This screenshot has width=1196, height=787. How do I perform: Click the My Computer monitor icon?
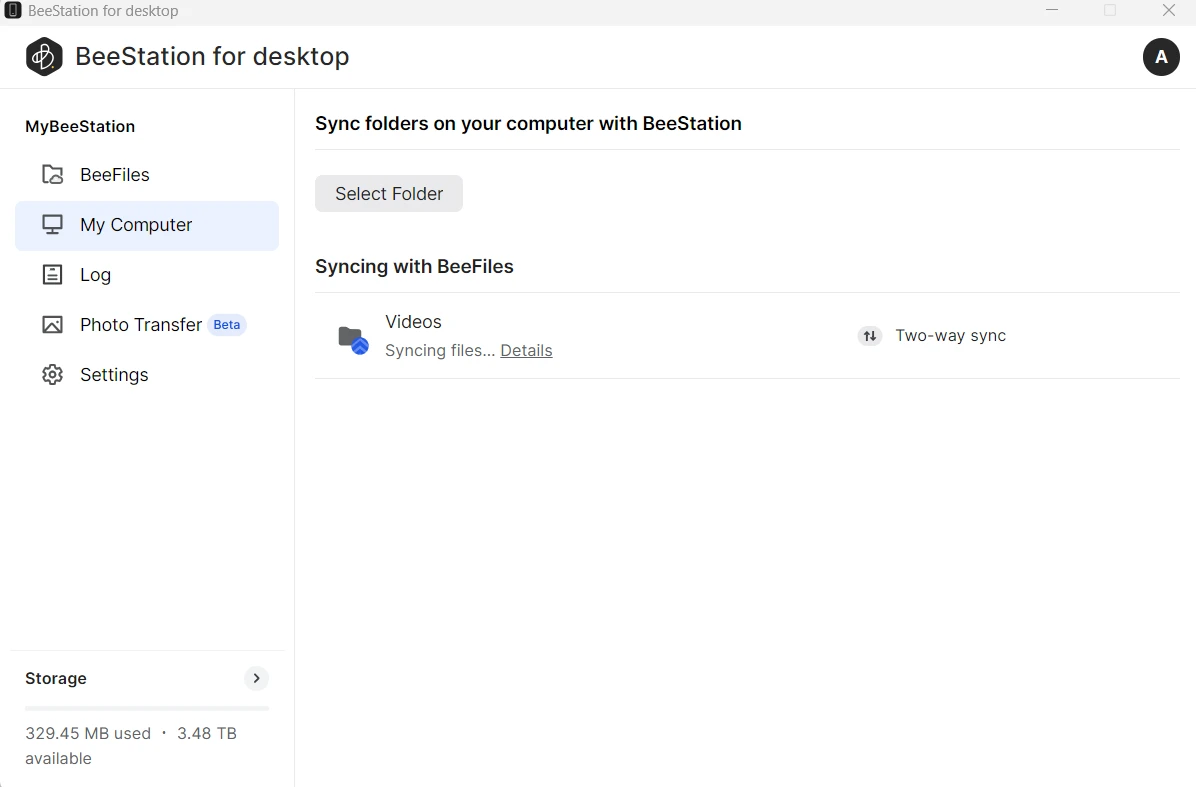[52, 225]
